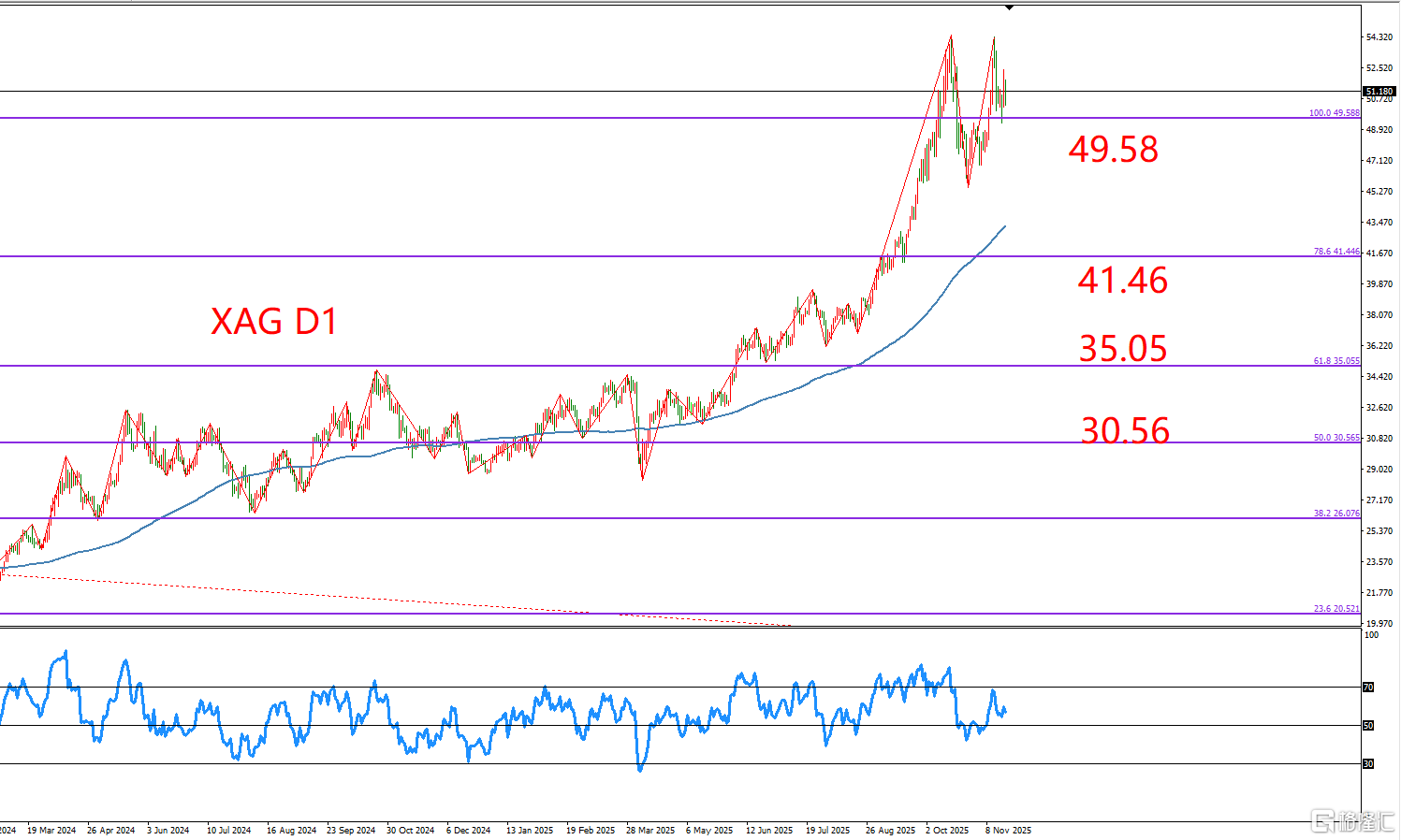The image size is (1401, 840).
Task: Click the RSI 30 level label
Action: 1368,764
